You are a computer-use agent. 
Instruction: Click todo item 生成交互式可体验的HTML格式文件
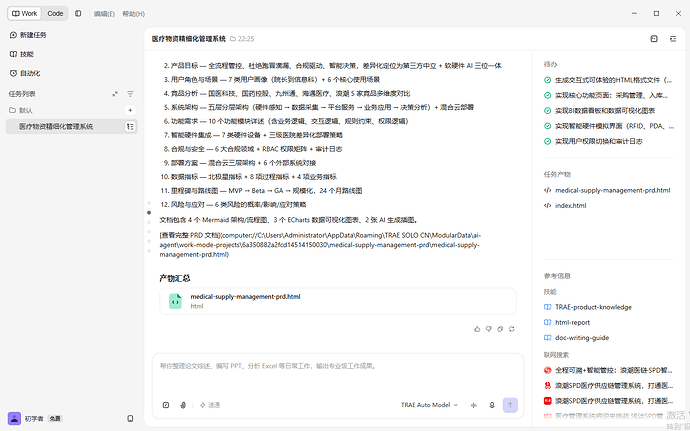pyautogui.click(x=609, y=80)
